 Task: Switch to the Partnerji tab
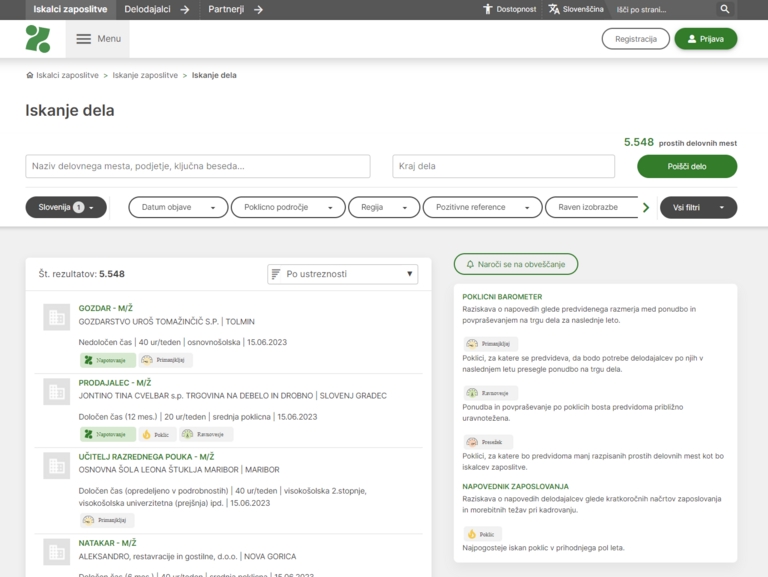click(235, 9)
